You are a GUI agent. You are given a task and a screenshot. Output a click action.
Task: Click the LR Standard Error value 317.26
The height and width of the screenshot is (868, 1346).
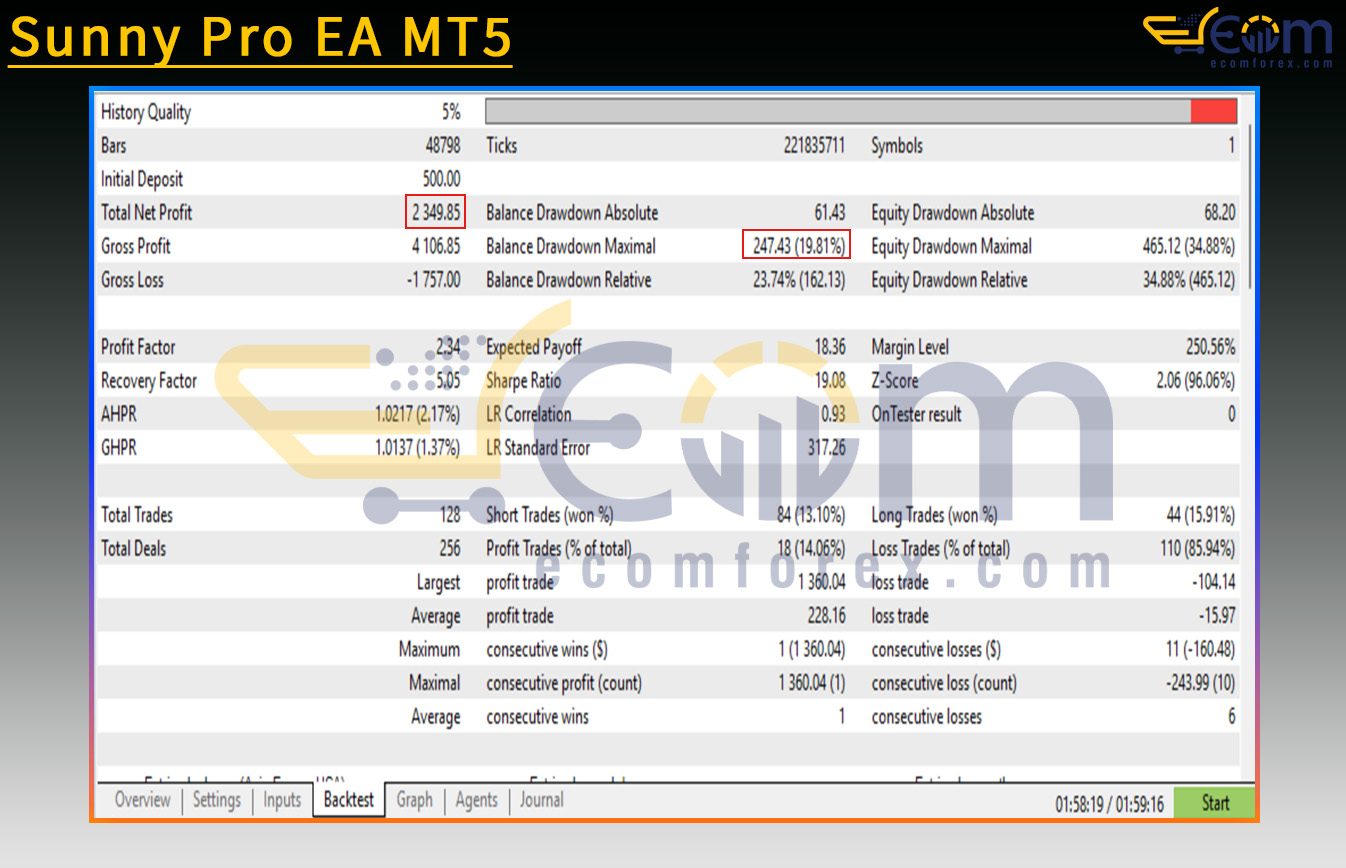826,448
